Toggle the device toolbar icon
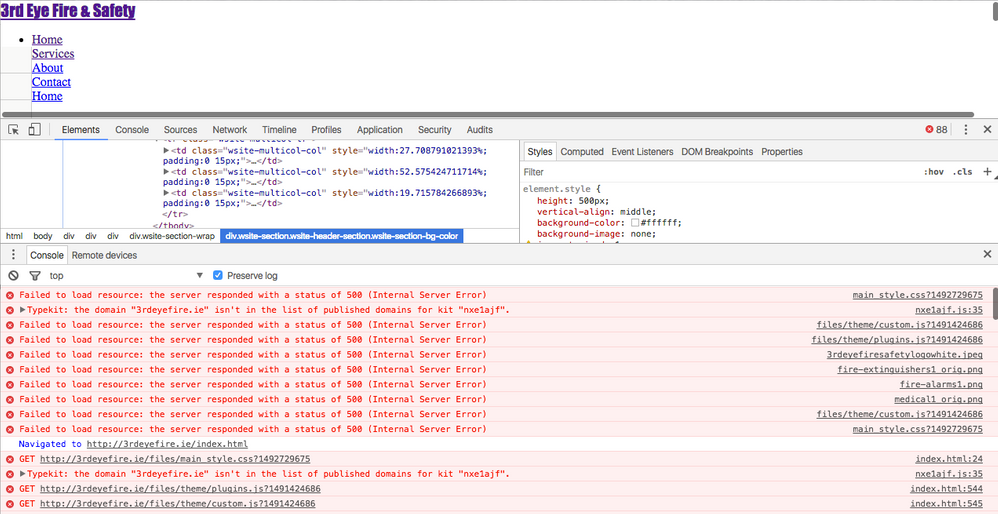 point(34,130)
